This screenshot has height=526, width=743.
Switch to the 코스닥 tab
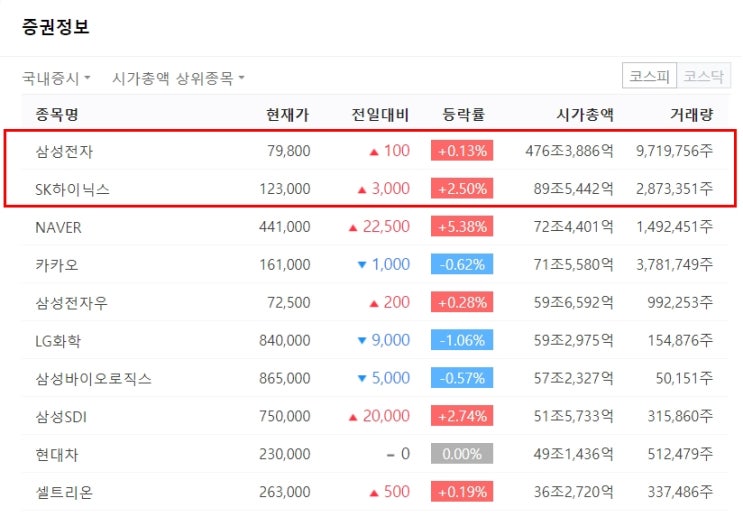tap(704, 76)
